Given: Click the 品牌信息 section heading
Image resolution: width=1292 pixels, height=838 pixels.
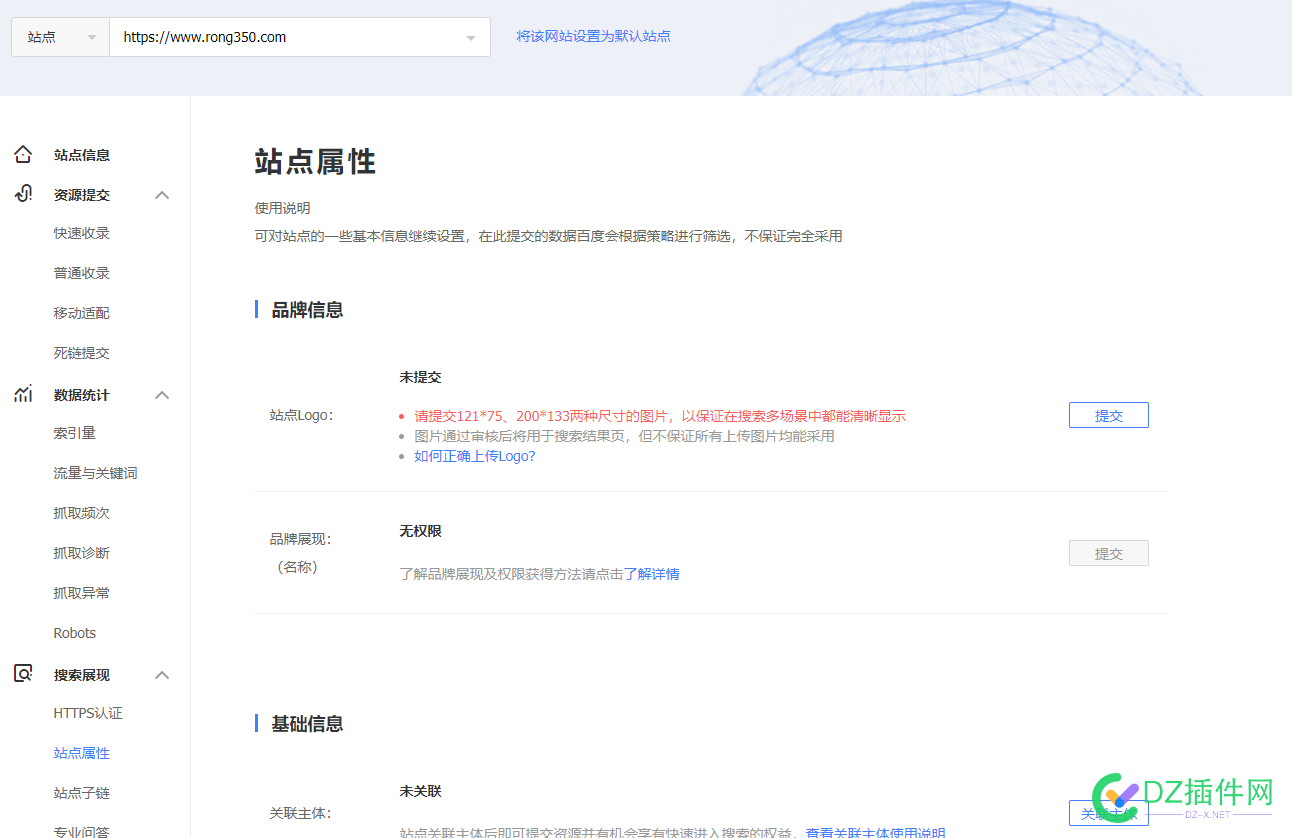Looking at the screenshot, I should click(x=307, y=310).
